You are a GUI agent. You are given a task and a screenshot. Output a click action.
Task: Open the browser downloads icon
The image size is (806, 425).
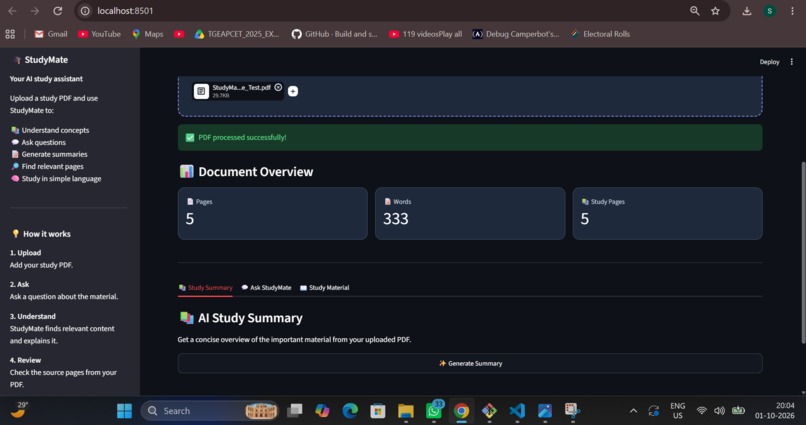[x=747, y=11]
